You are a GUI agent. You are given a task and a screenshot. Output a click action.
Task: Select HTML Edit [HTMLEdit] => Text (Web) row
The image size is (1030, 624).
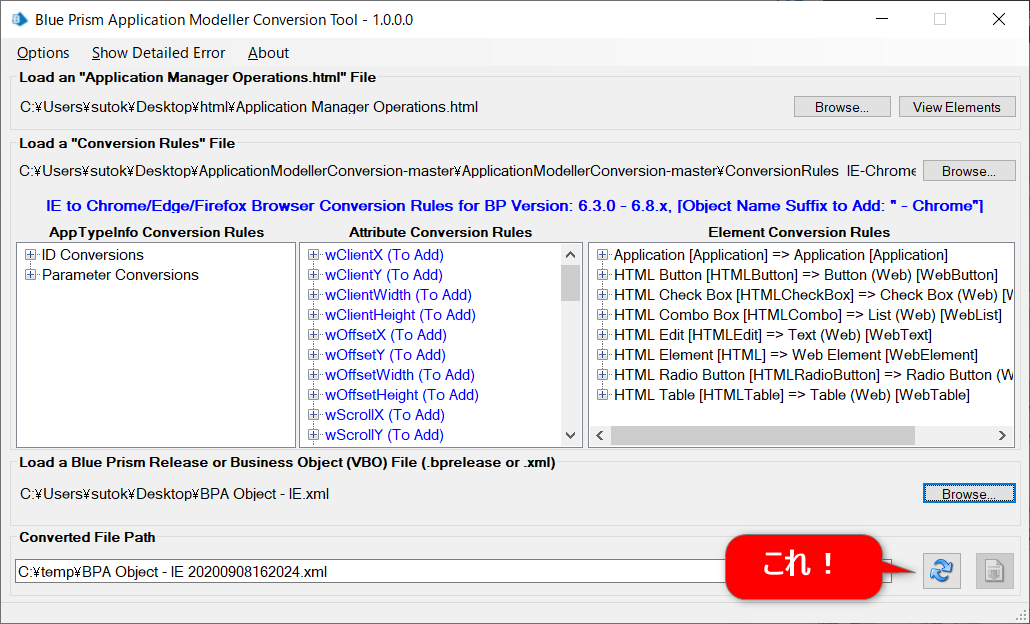[x=772, y=335]
